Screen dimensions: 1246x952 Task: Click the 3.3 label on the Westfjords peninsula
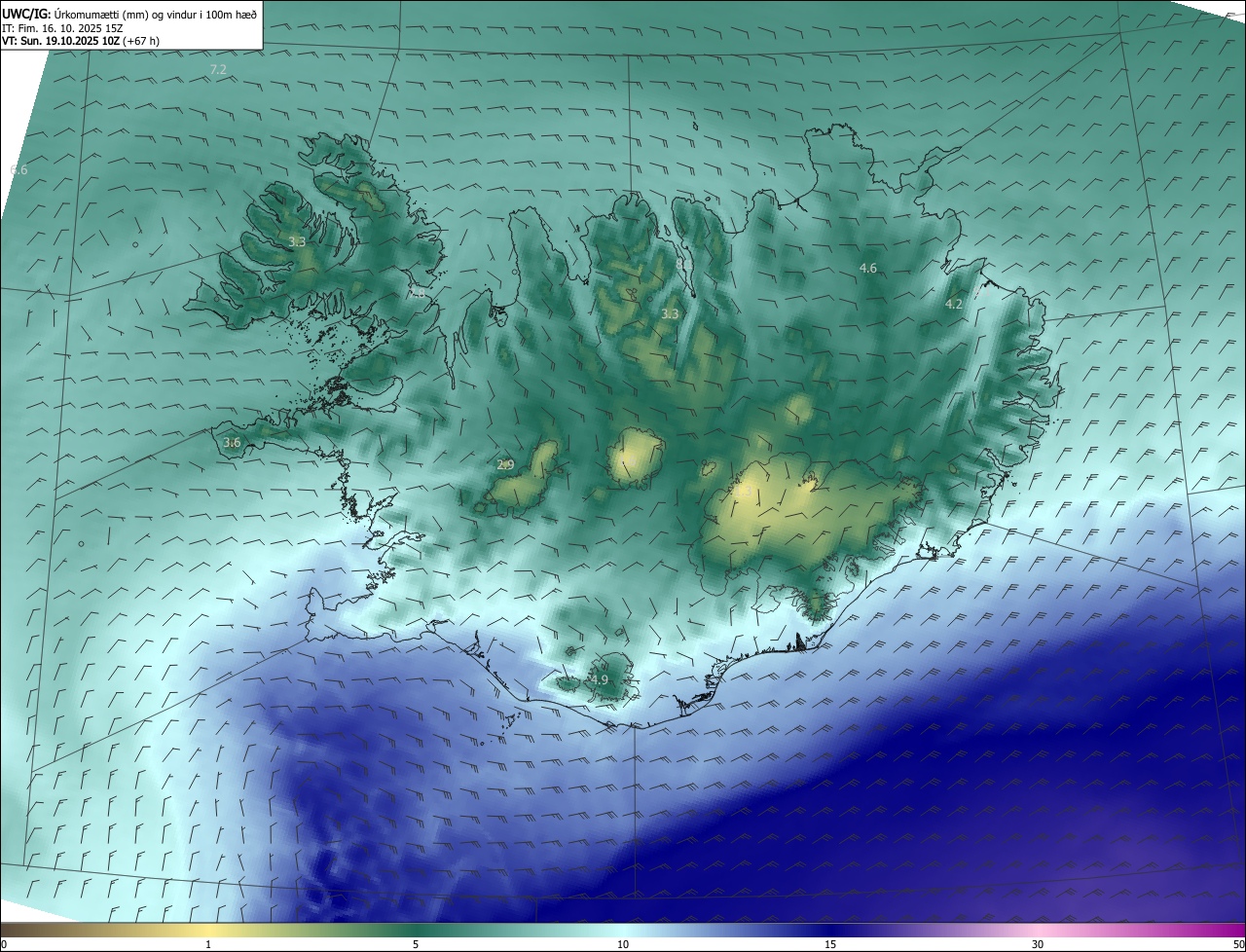(298, 241)
